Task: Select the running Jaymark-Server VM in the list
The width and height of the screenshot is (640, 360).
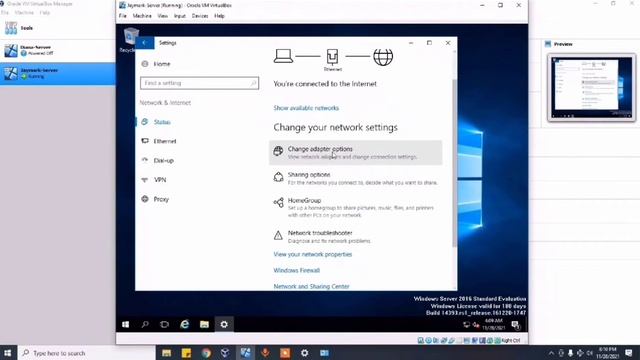Action: pos(57,73)
